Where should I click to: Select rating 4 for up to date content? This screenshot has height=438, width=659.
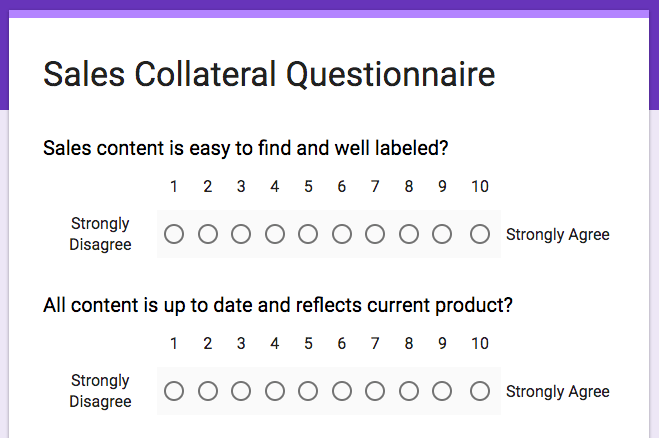click(275, 391)
